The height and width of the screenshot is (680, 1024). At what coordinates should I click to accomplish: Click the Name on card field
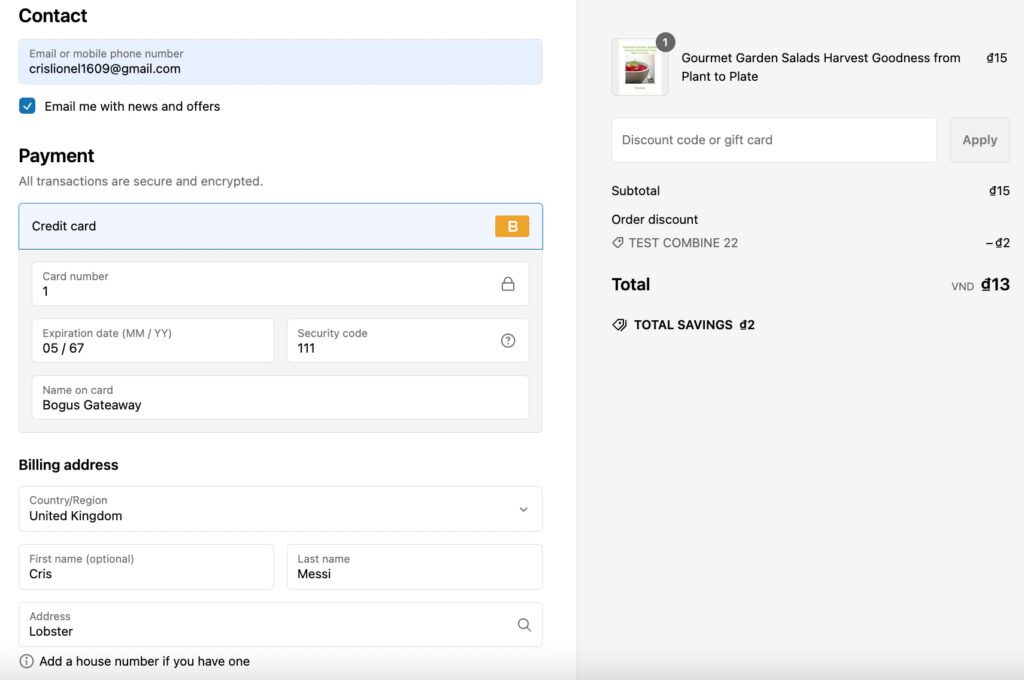(280, 398)
